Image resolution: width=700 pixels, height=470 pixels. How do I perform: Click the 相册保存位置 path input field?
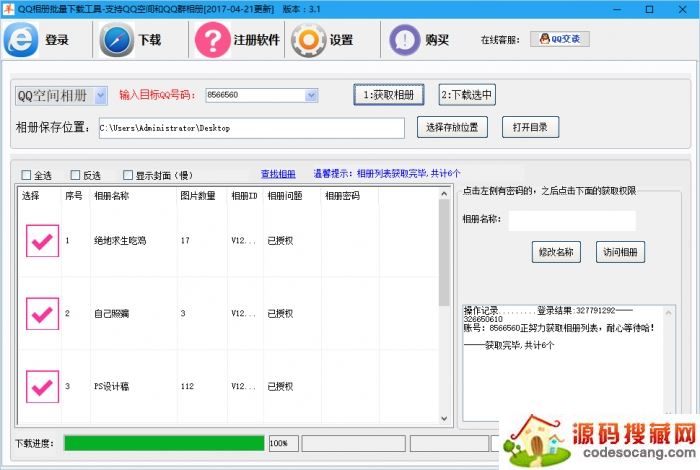250,128
